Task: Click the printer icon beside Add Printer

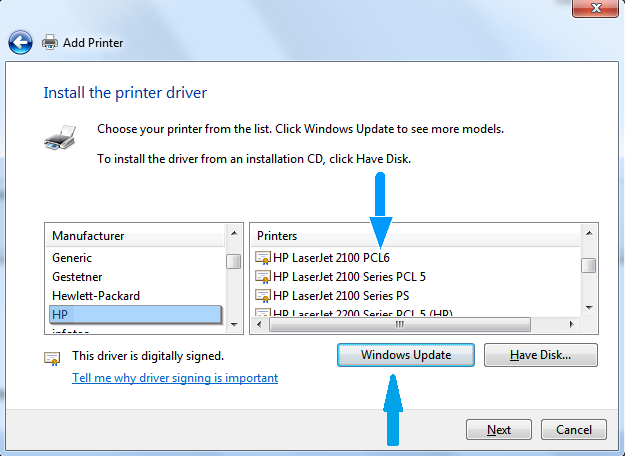Action: [50, 42]
